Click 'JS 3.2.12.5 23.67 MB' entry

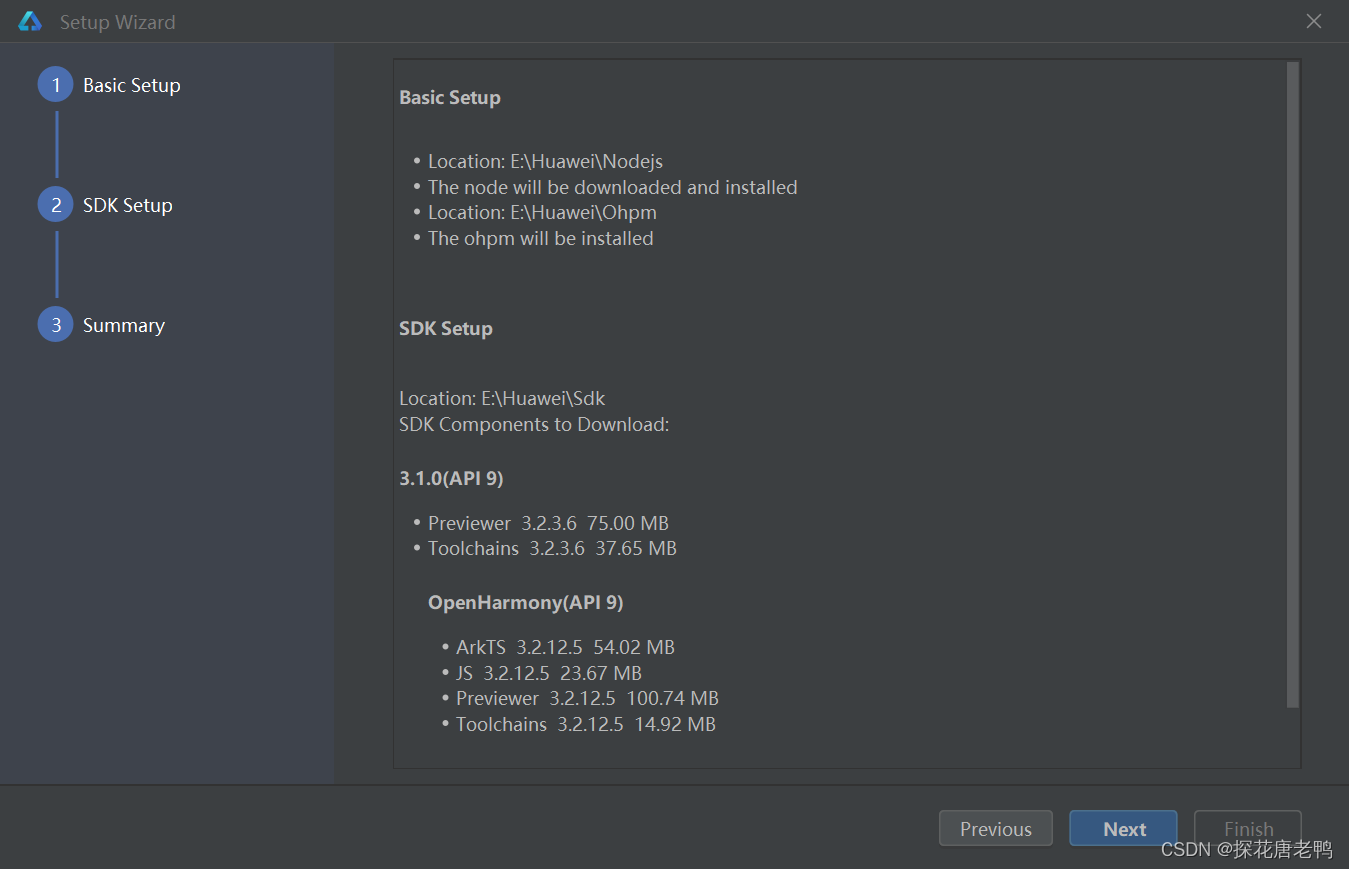coord(549,673)
